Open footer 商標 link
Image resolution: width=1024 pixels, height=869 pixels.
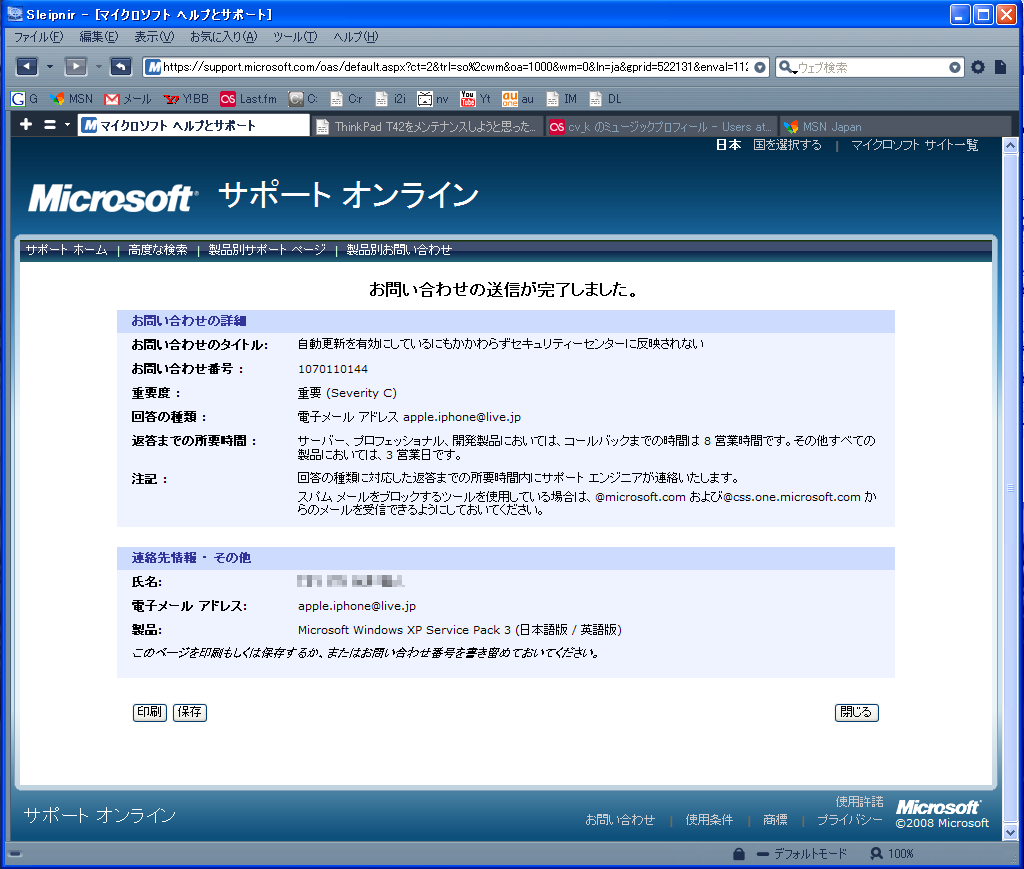pos(775,819)
